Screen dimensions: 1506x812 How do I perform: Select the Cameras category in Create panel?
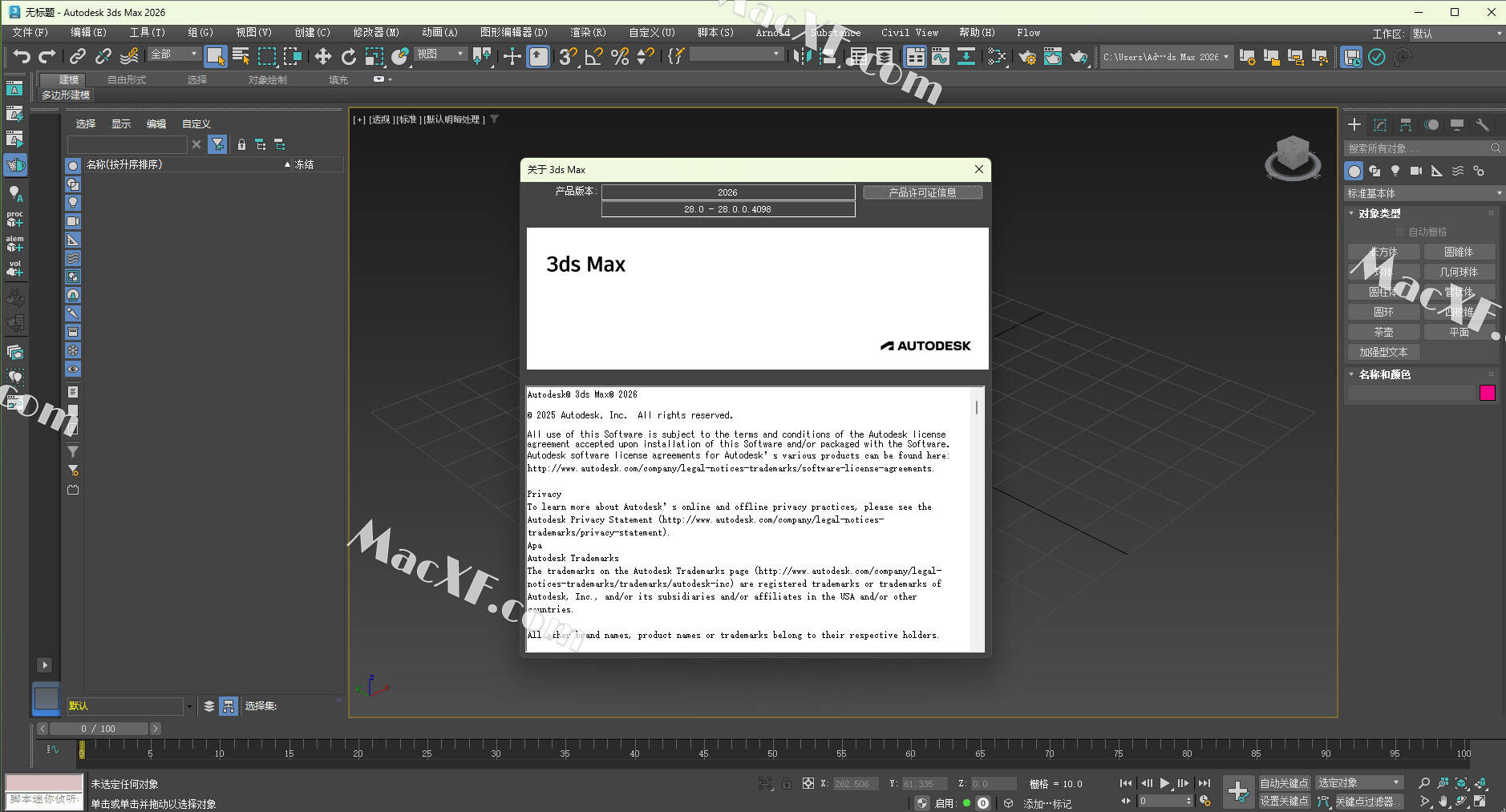pos(1416,171)
